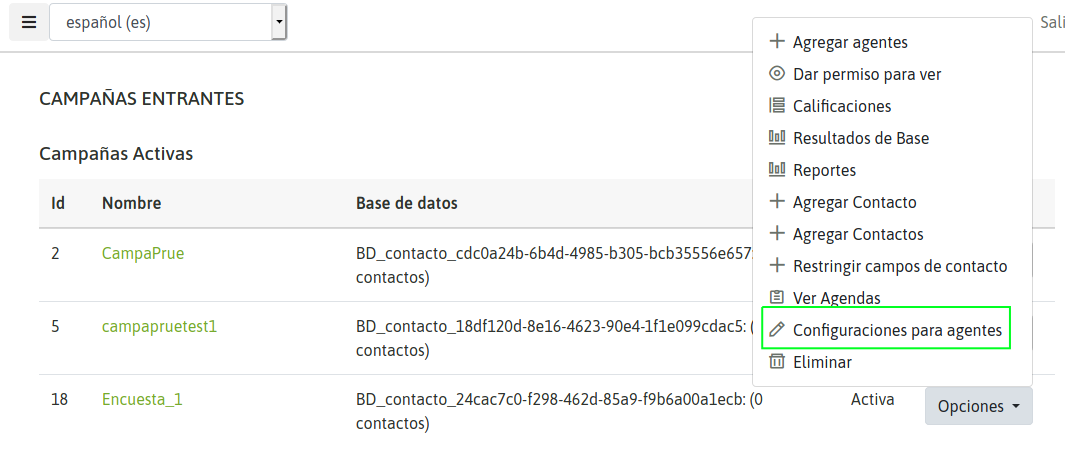Click the eye icon for Dar permiso para ver

pos(777,74)
